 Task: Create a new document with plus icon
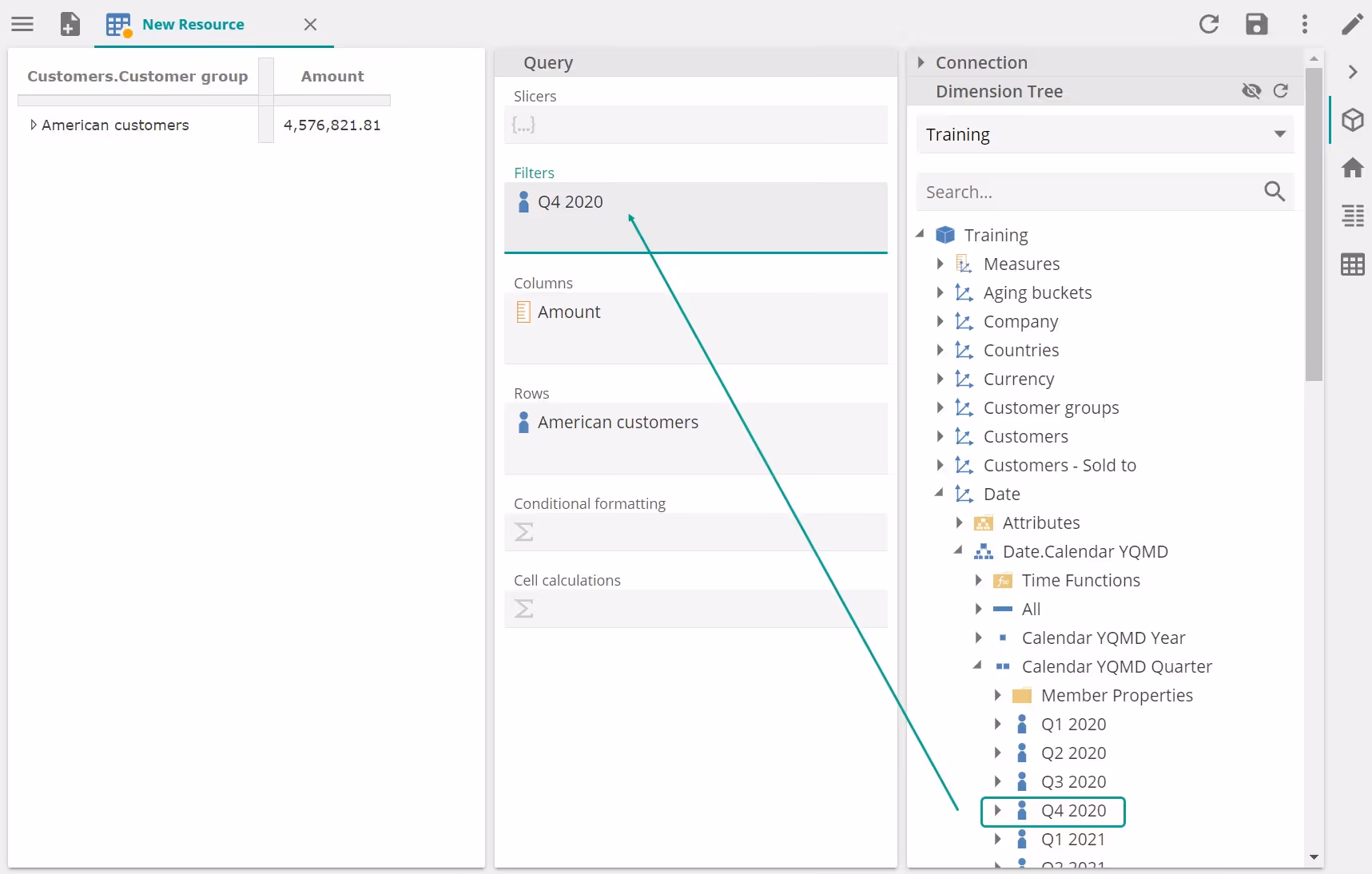(x=70, y=24)
